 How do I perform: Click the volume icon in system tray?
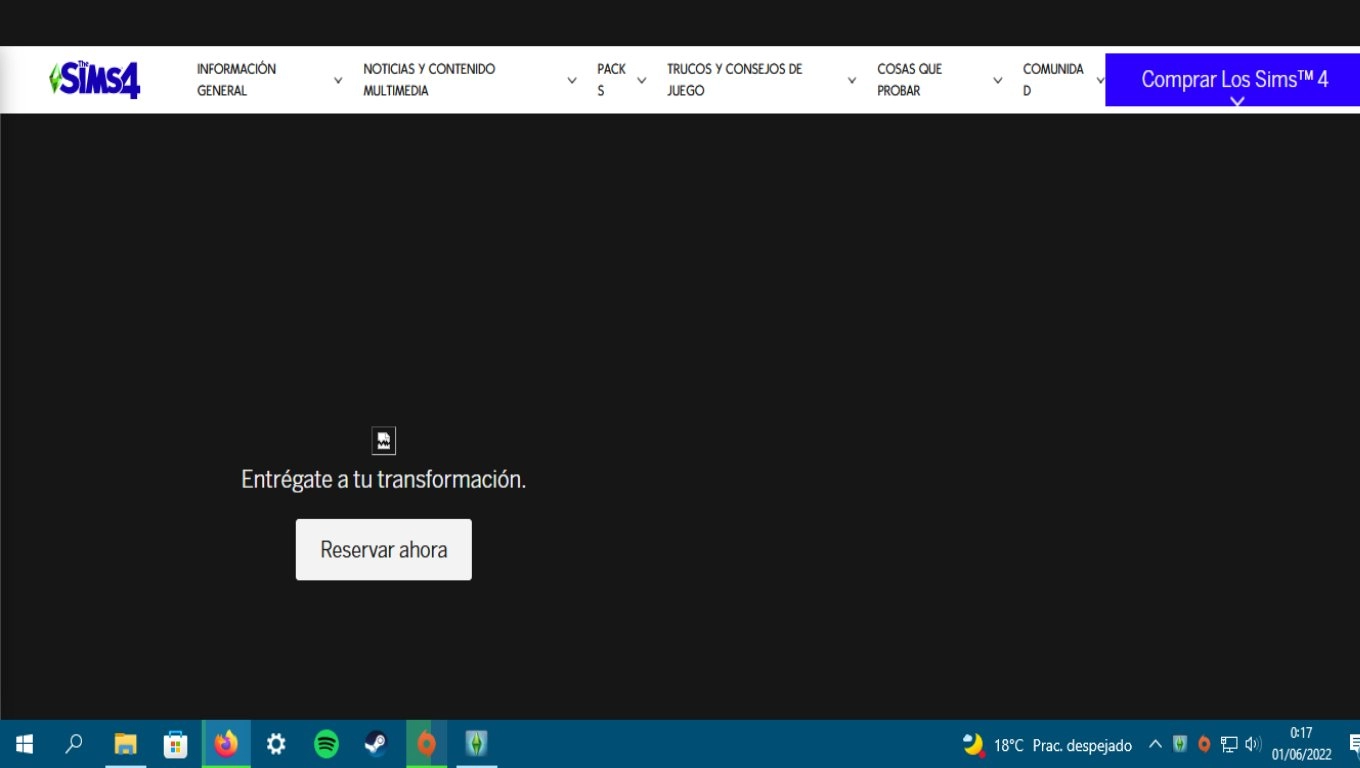tap(1253, 744)
